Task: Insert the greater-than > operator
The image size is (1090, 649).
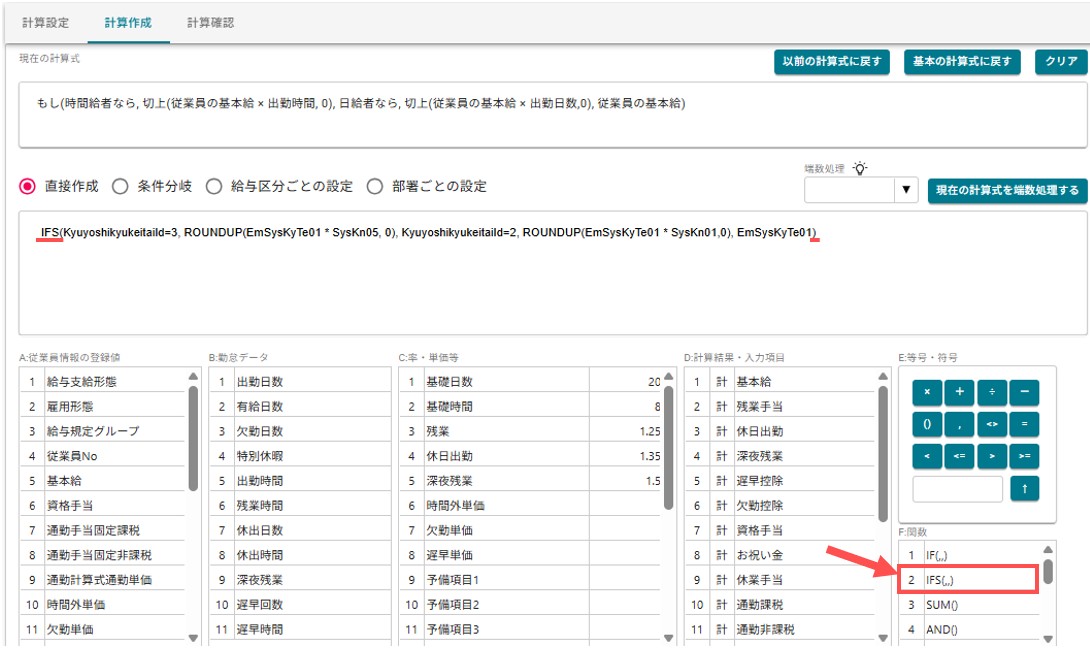Action: (x=992, y=456)
